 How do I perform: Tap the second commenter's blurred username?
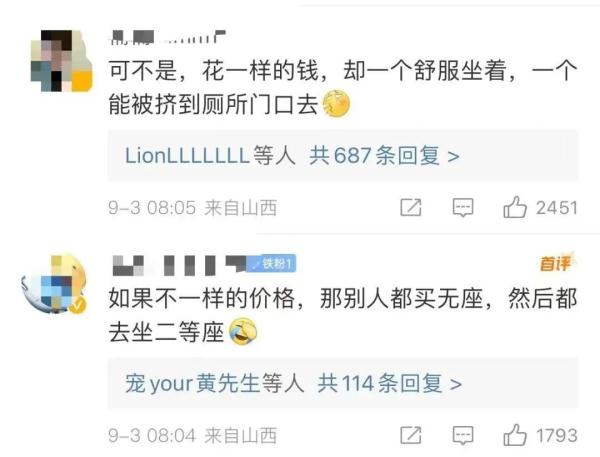click(x=179, y=265)
